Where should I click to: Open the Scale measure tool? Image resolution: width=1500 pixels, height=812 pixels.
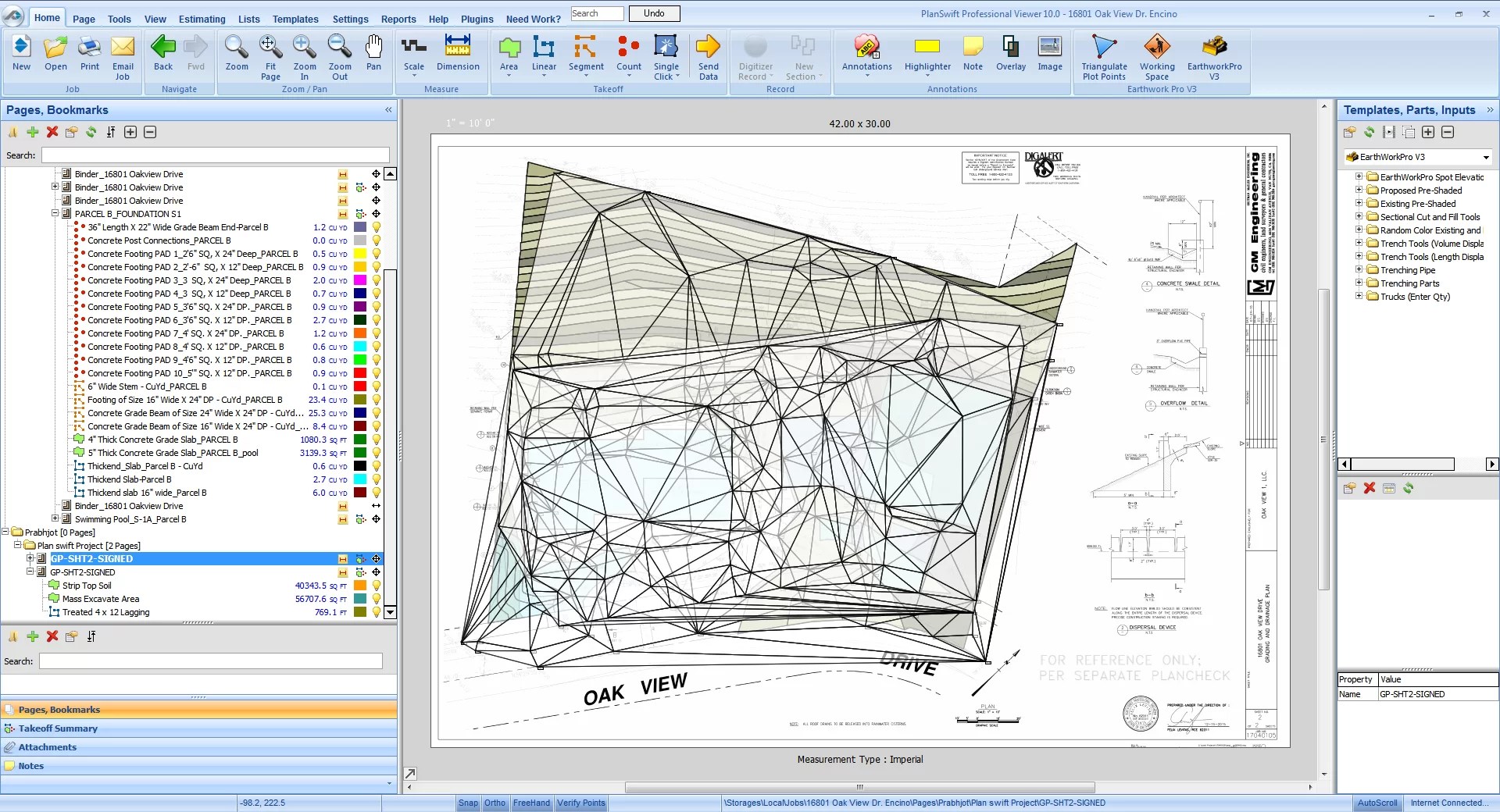pyautogui.click(x=414, y=55)
